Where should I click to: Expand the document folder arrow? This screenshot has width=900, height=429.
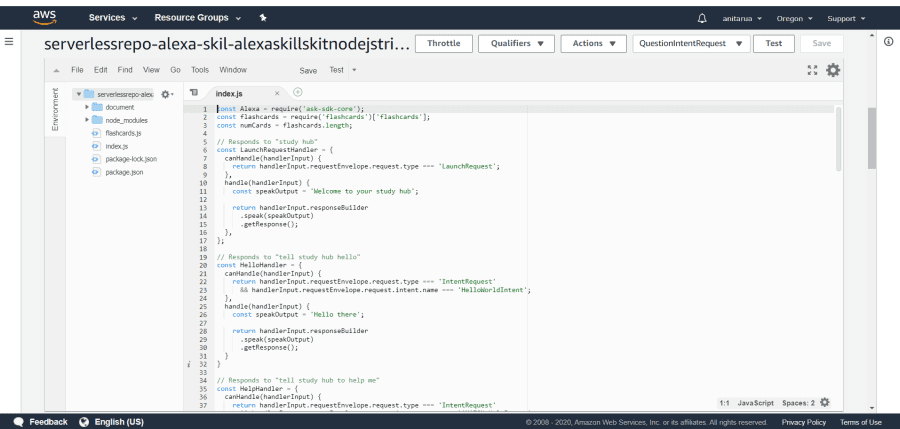point(87,107)
